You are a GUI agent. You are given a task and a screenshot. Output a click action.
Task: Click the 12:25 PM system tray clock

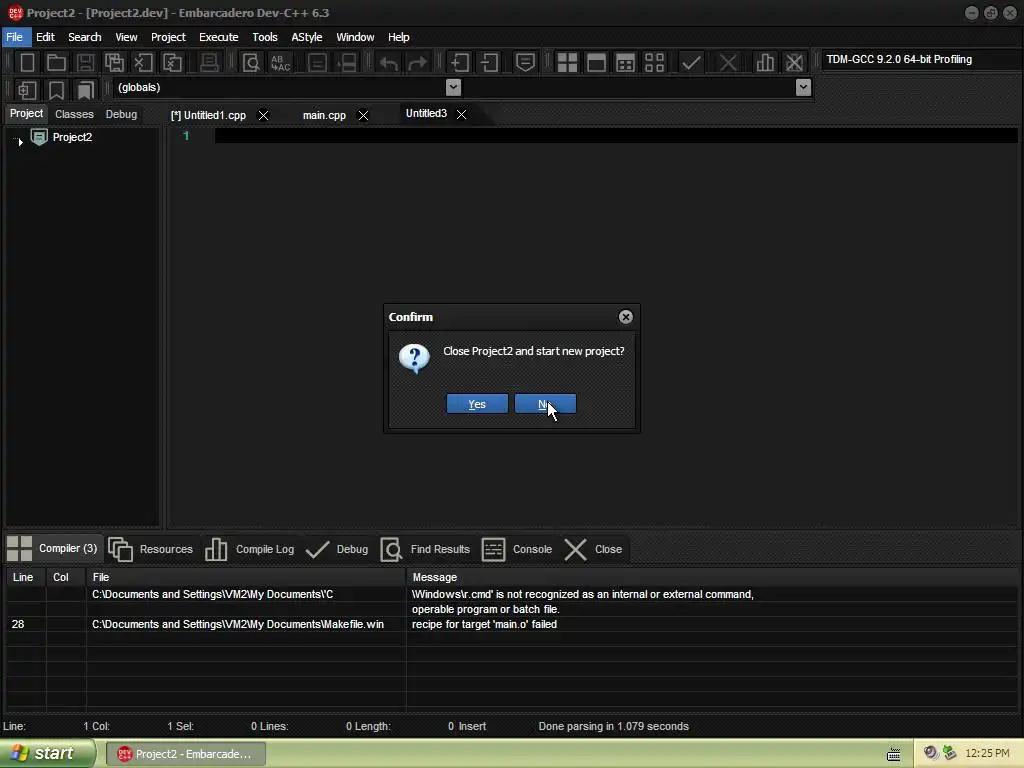click(987, 754)
